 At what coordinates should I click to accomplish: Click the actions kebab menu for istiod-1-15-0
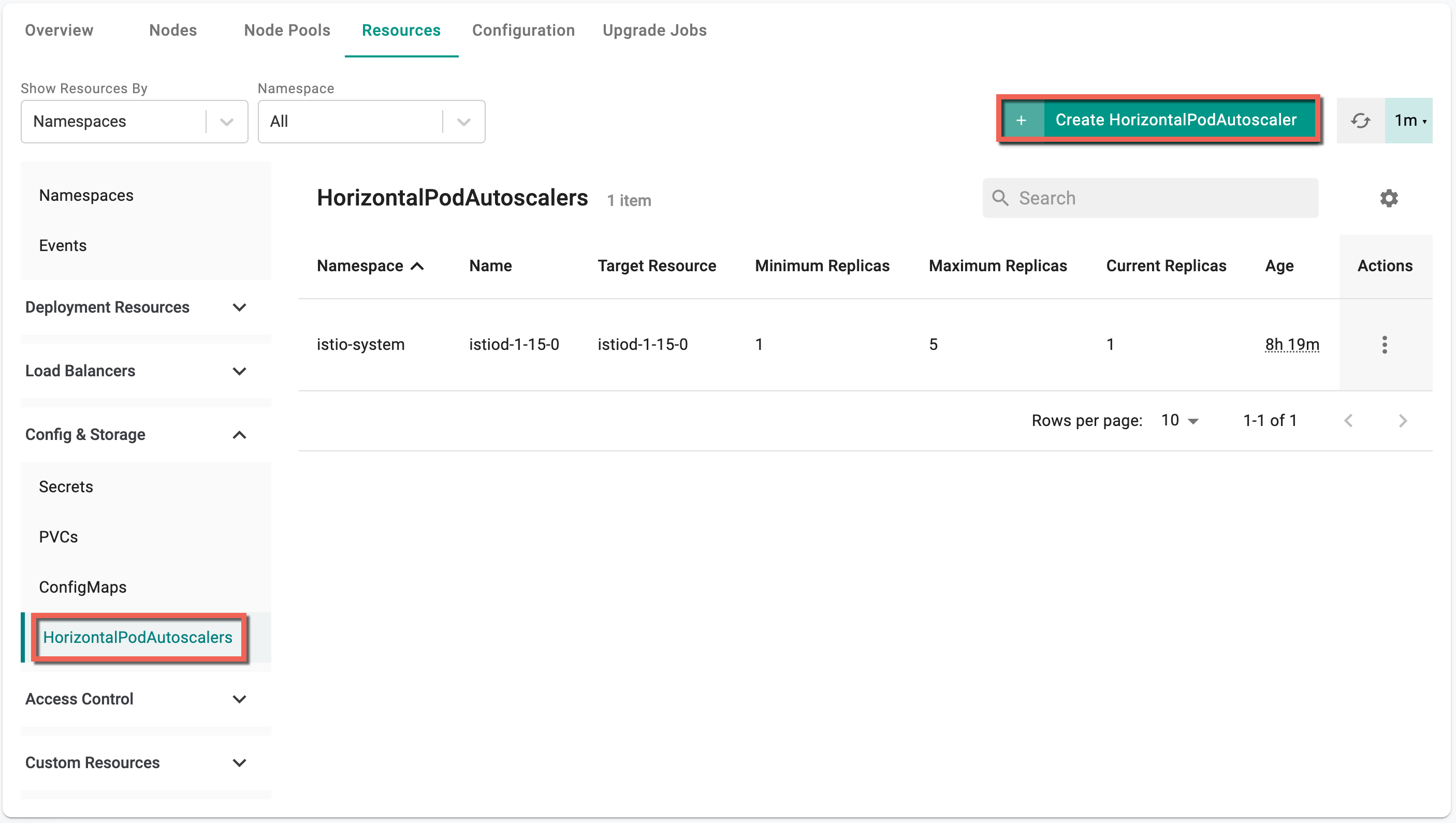[x=1385, y=344]
